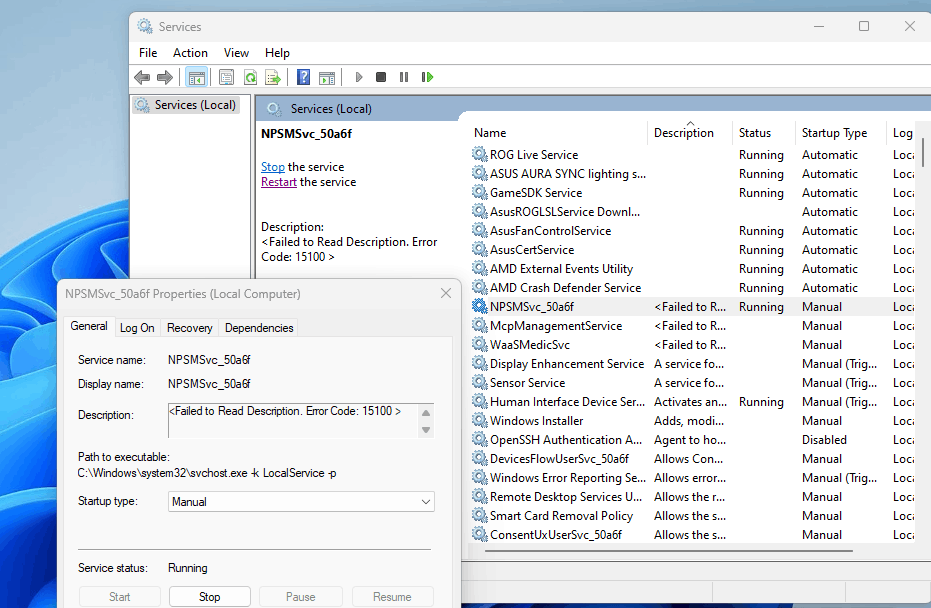This screenshot has height=608, width=931.
Task: Sort by the Startup Type column header
Action: tap(841, 133)
